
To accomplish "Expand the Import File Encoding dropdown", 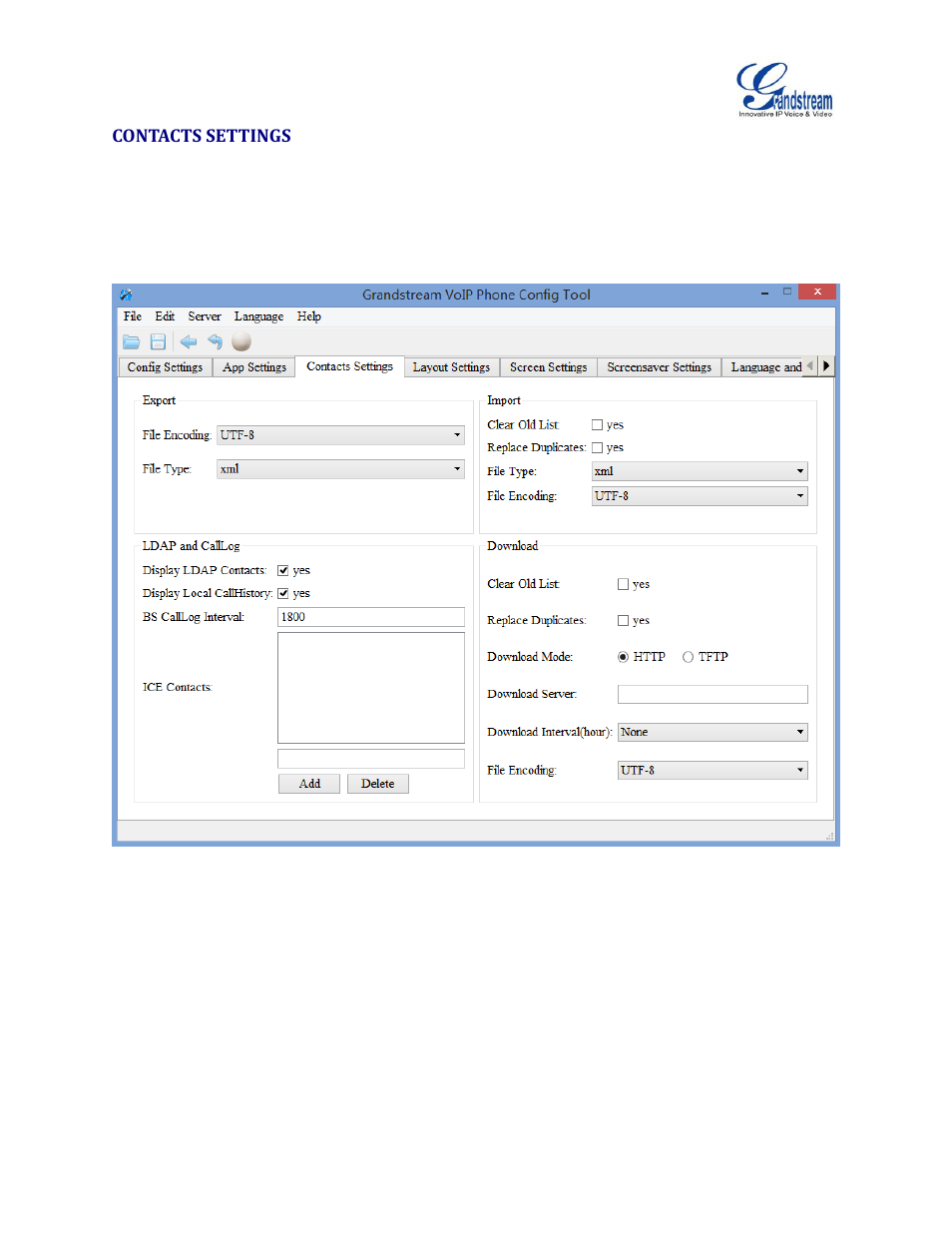I will point(700,496).
